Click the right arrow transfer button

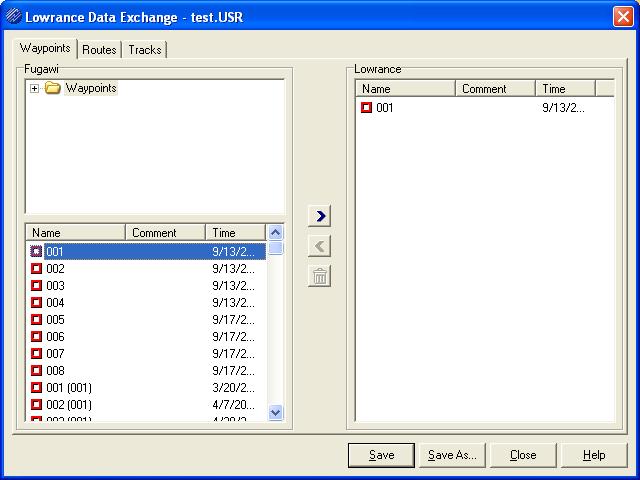(320, 216)
